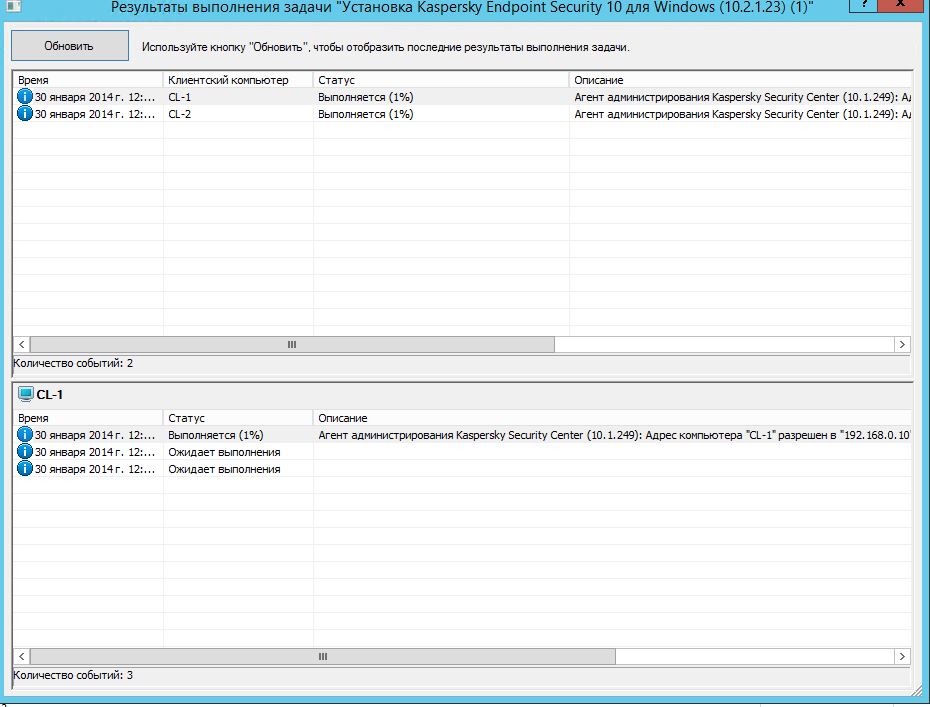Sort lower table by Описание column header
Viewport: 930px width, 707px height.
point(612,418)
